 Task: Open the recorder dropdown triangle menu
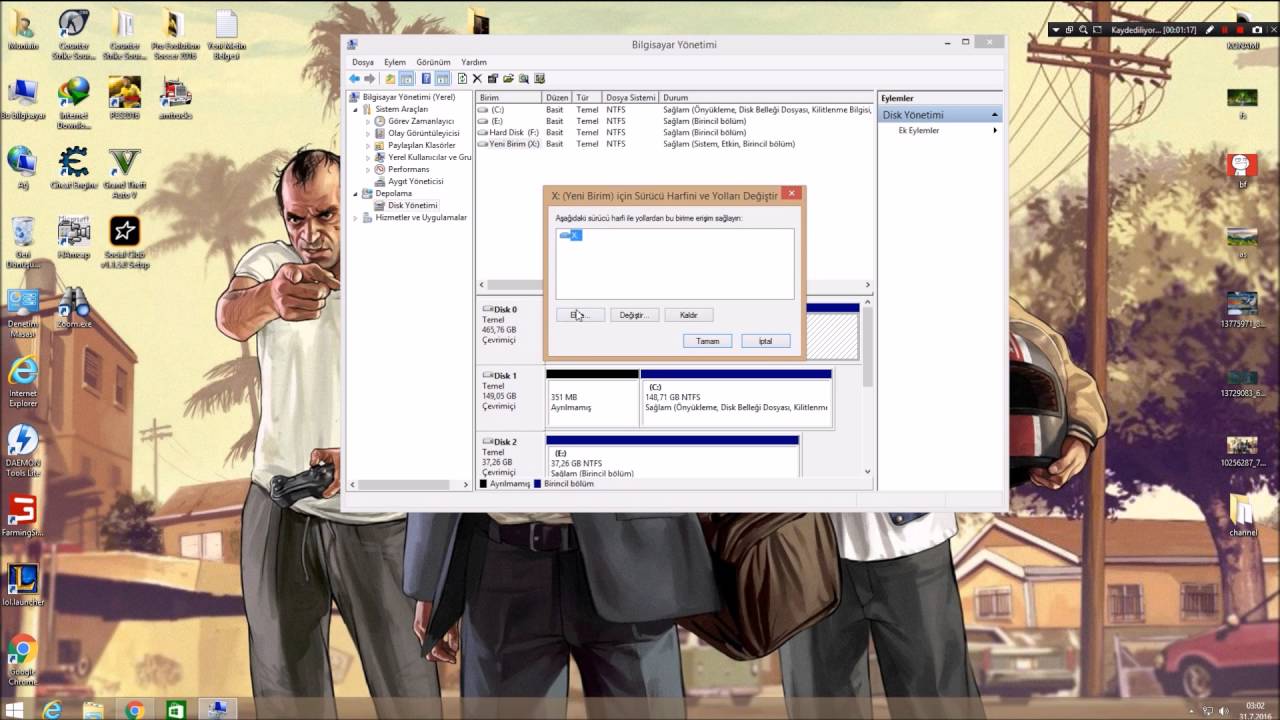pos(1056,30)
